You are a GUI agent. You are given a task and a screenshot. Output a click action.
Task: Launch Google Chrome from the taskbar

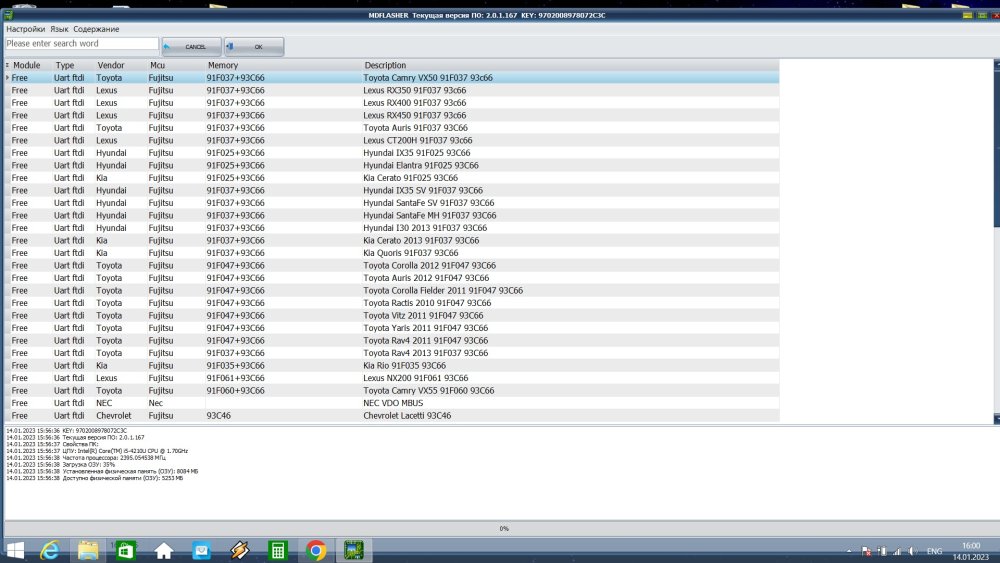(316, 550)
